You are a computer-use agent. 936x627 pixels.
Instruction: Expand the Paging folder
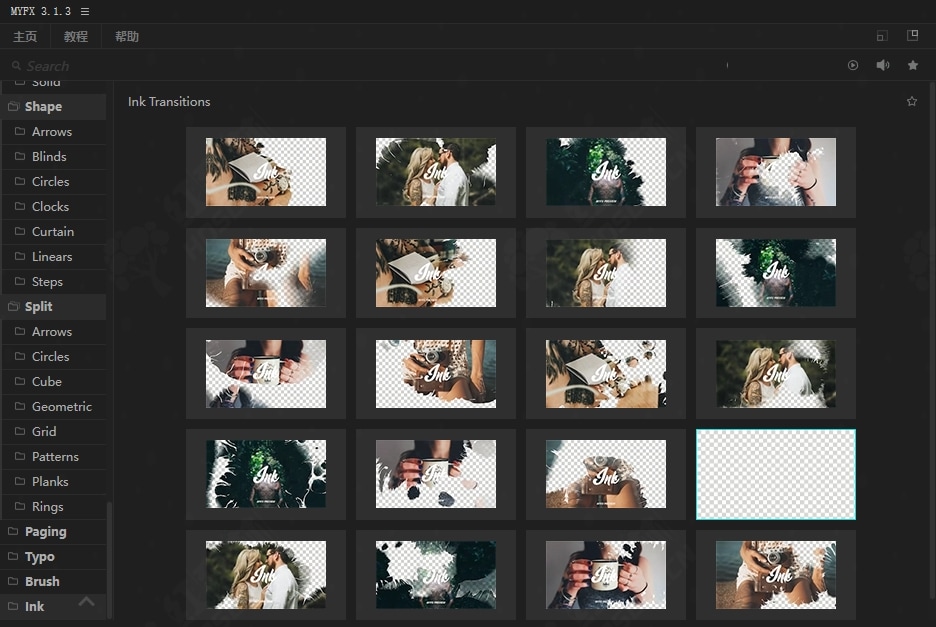pos(54,531)
